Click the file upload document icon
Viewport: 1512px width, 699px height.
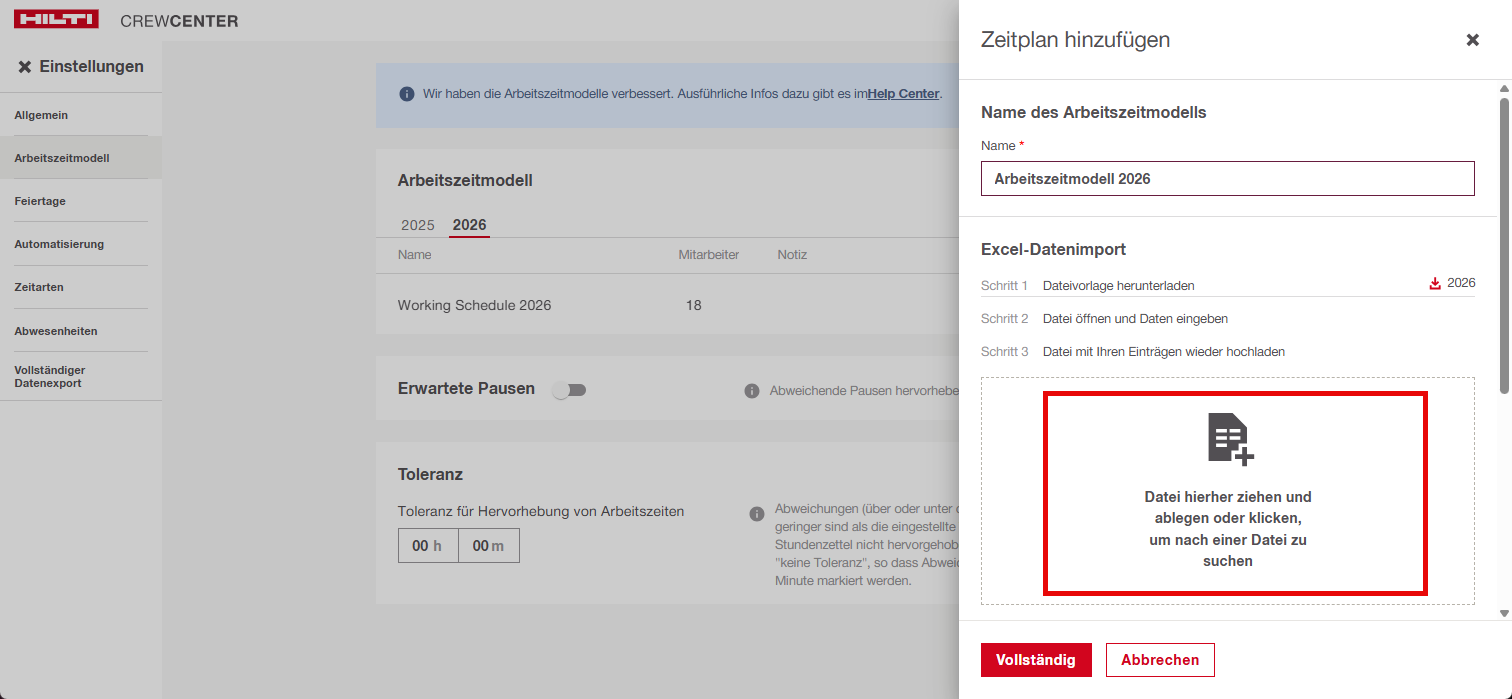click(1229, 439)
